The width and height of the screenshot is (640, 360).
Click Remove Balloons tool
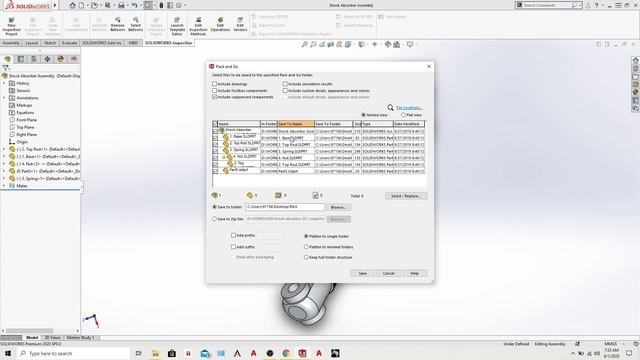click(118, 24)
